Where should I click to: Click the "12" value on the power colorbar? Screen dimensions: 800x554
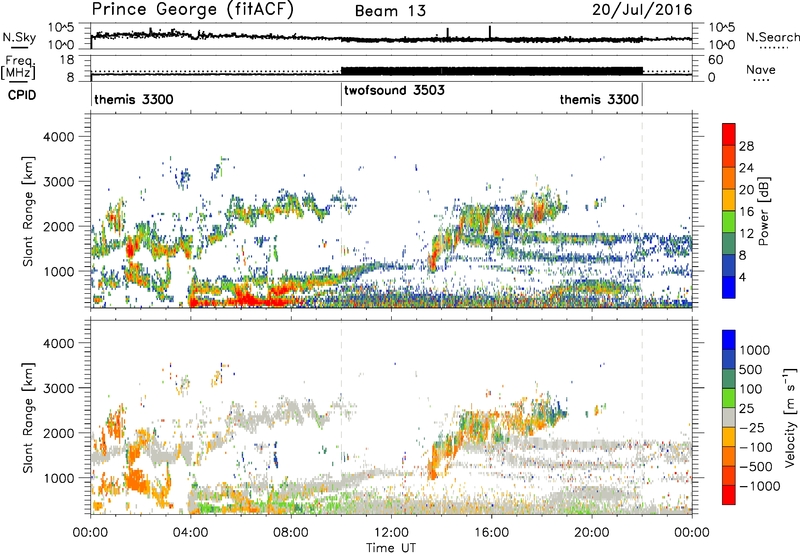(746, 234)
